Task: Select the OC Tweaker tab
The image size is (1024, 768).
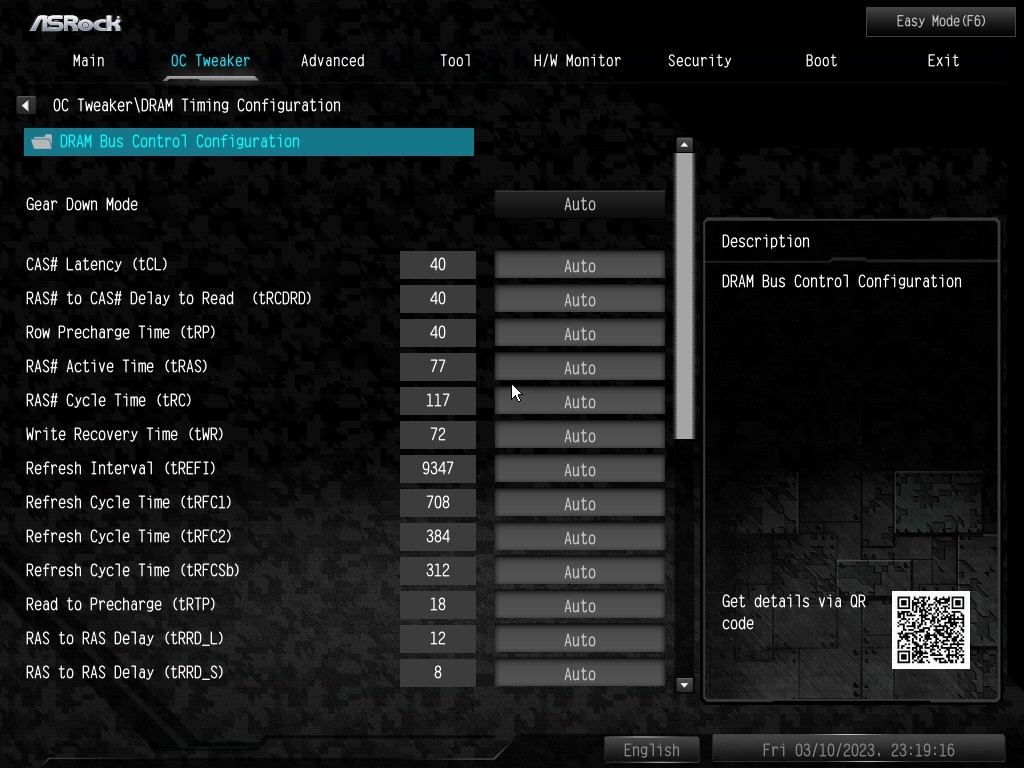Action: pyautogui.click(x=210, y=61)
